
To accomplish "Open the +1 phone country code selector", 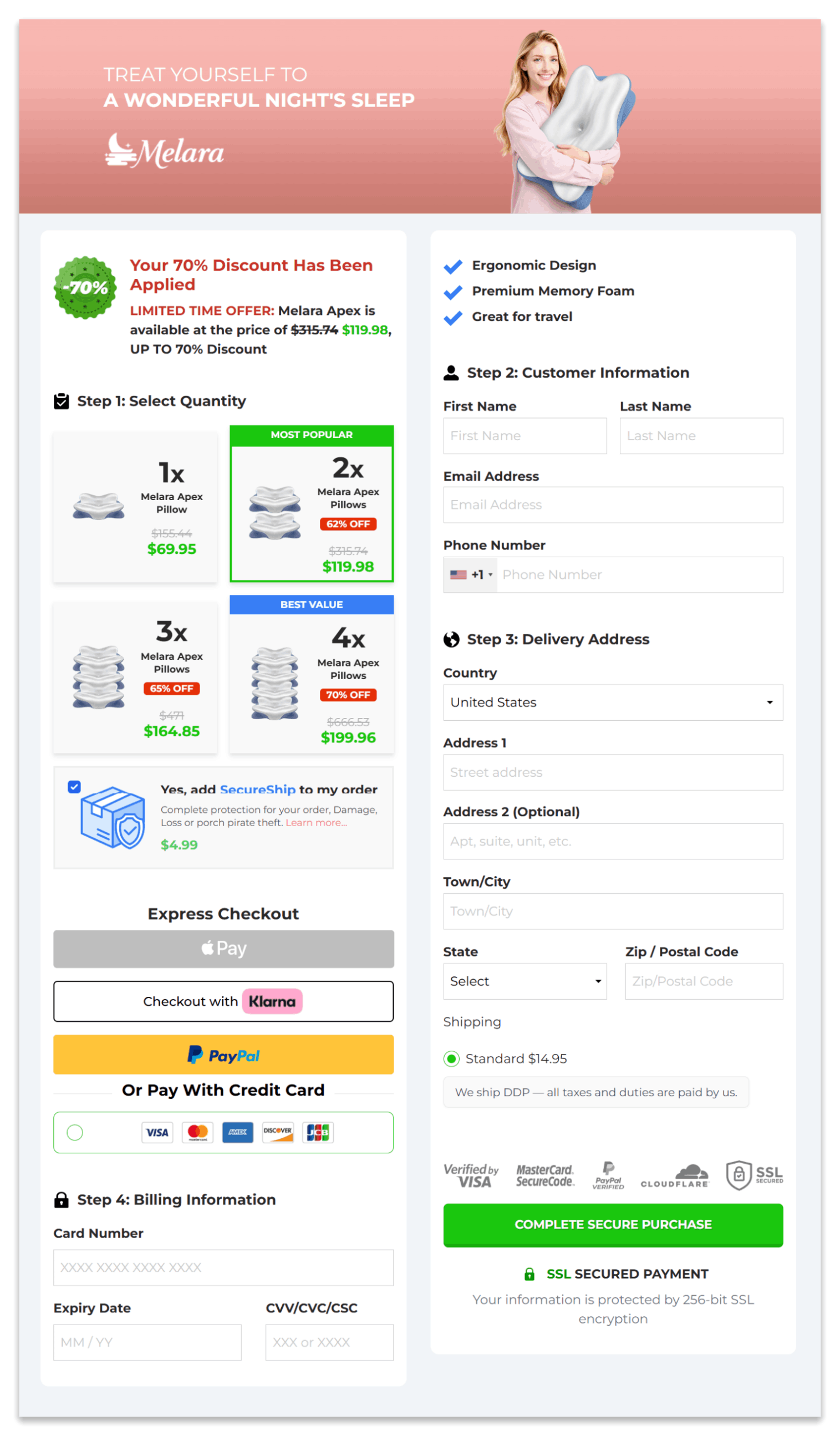I will pos(471,574).
